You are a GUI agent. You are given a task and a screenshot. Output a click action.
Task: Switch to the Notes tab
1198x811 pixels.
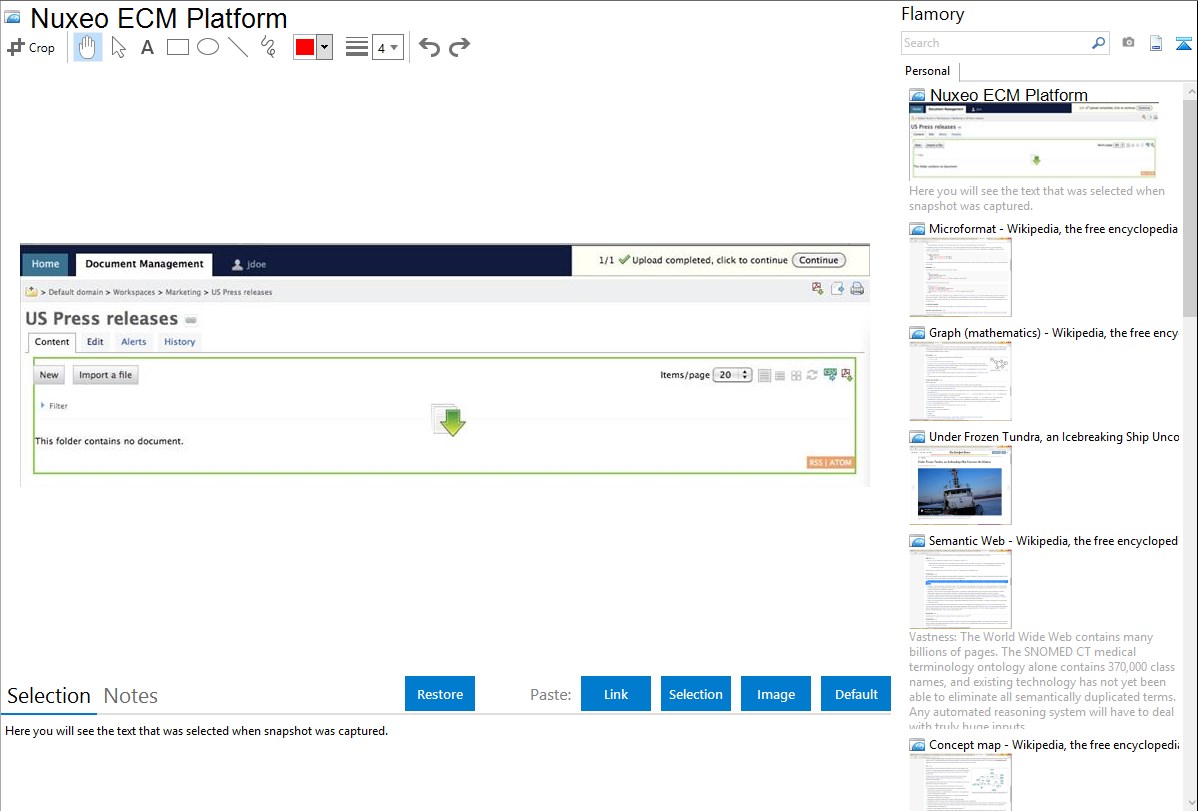coord(131,696)
